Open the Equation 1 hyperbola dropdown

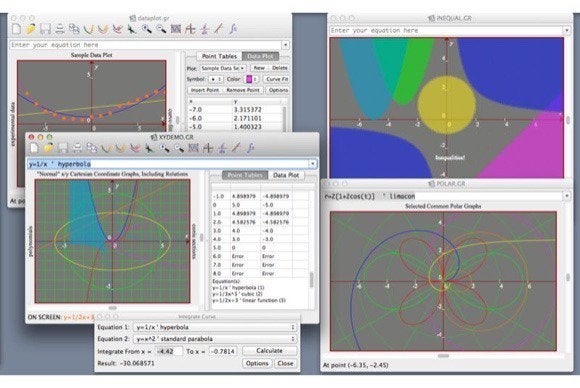click(215, 327)
